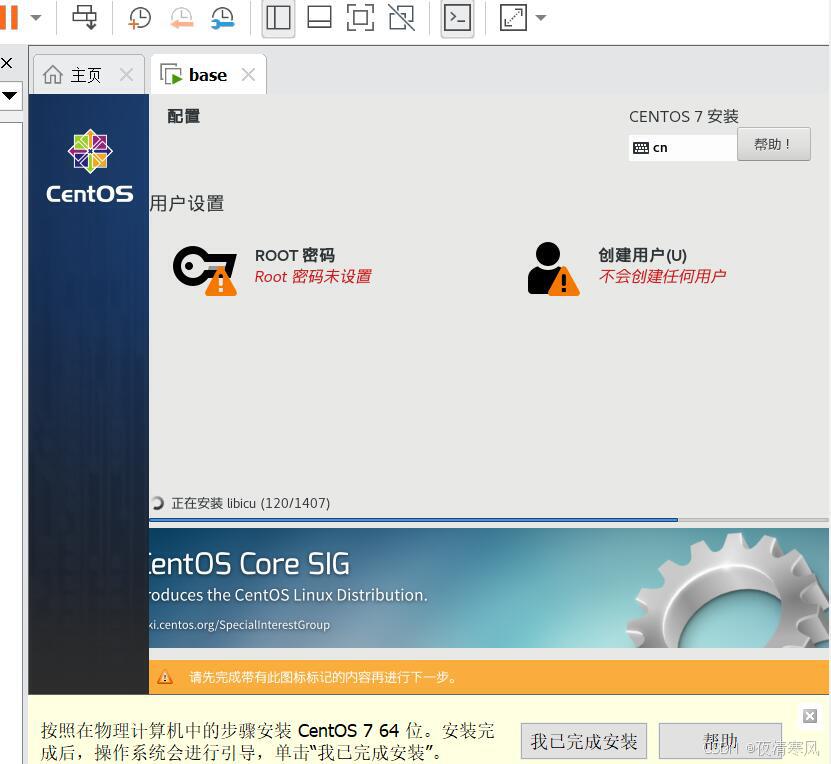
Task: Click the CentOS Core SIG banner
Action: (x=489, y=588)
